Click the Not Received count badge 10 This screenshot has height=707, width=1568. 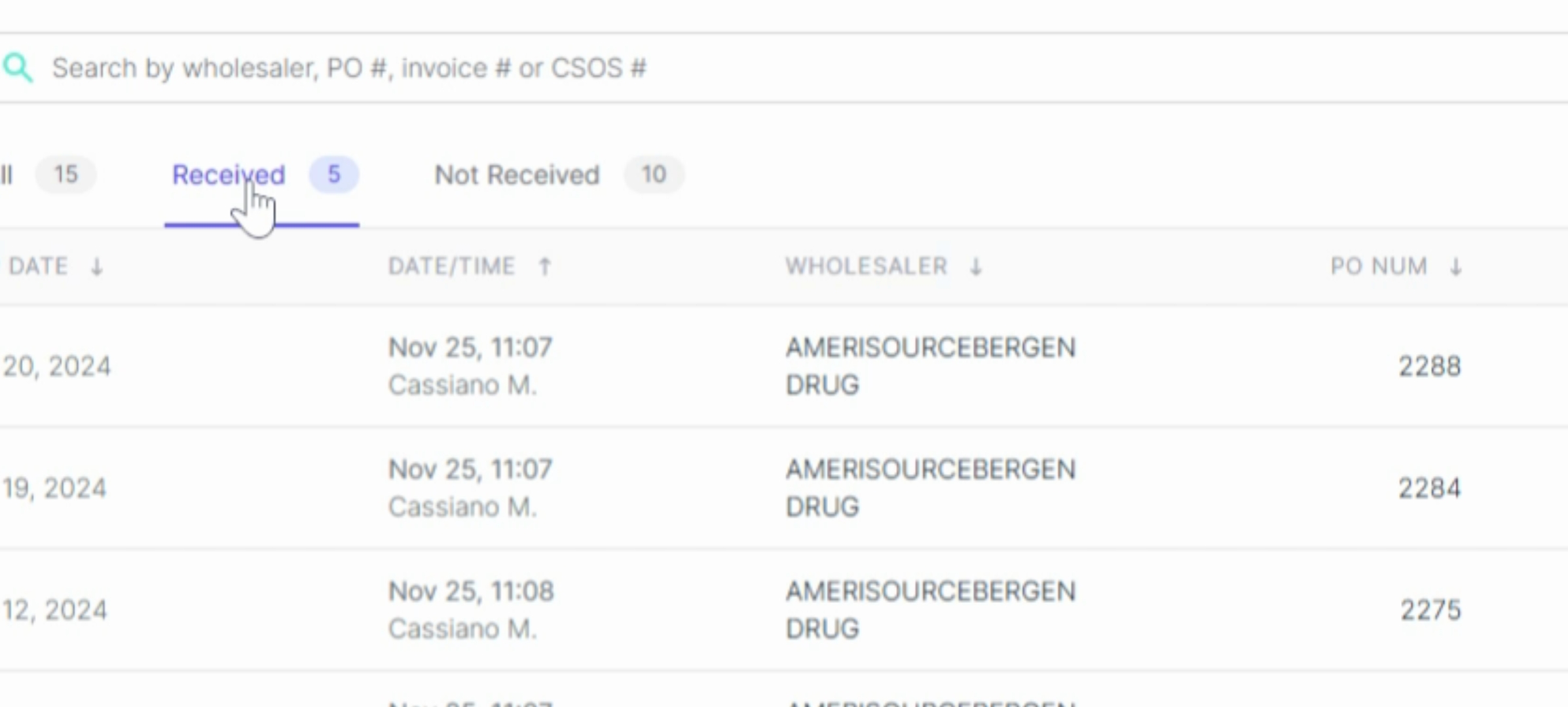pyautogui.click(x=654, y=175)
